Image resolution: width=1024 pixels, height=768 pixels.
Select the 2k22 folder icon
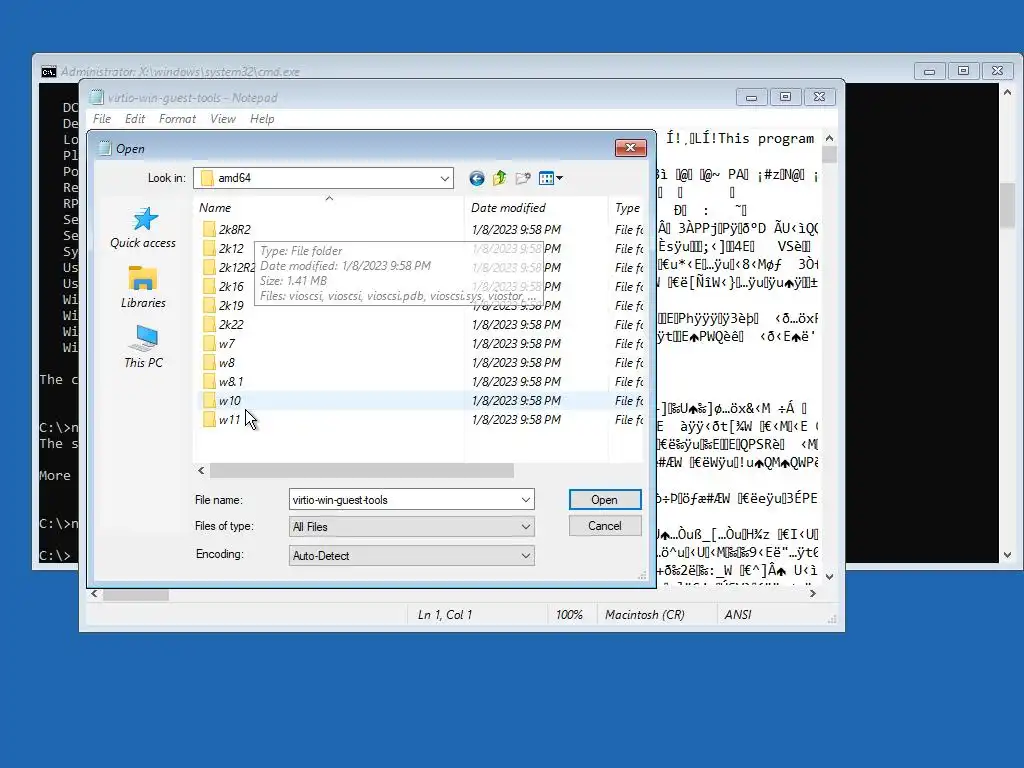click(209, 324)
